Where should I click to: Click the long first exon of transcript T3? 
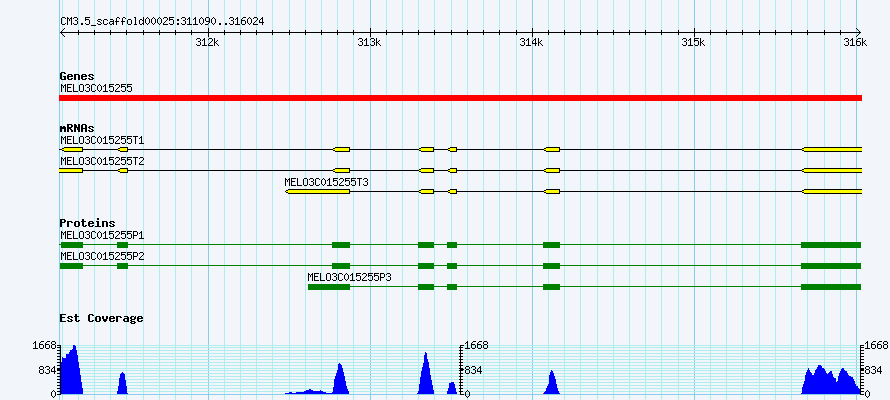(x=317, y=191)
